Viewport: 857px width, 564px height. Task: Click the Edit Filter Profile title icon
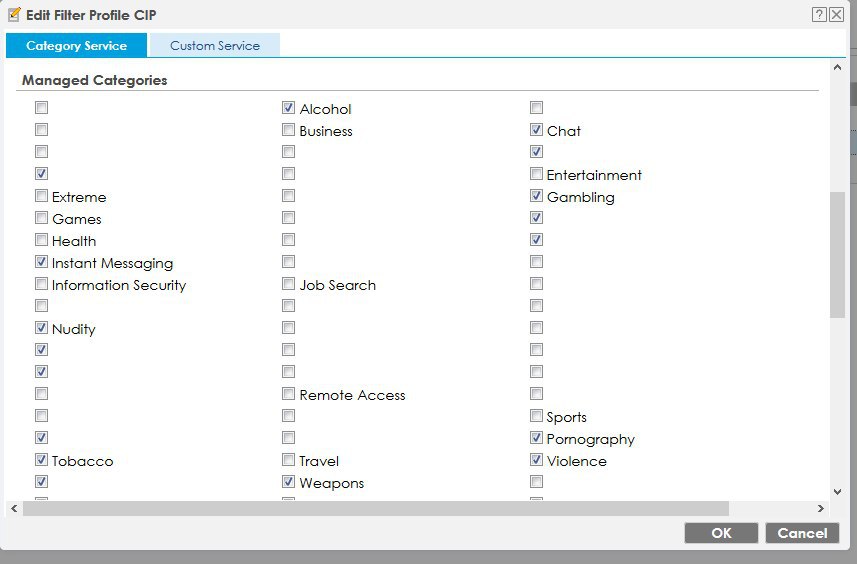pyautogui.click(x=14, y=15)
